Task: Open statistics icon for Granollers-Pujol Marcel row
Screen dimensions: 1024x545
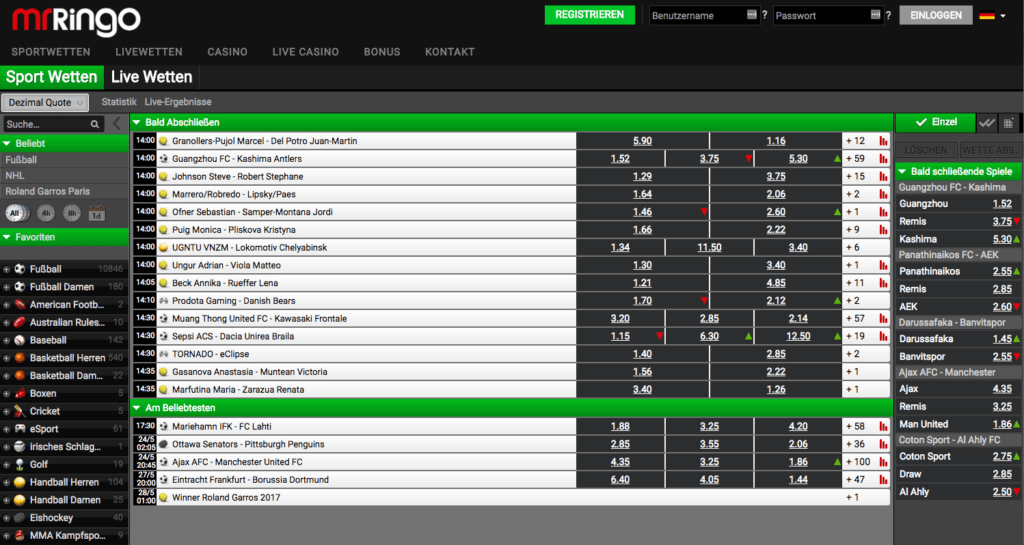Action: [884, 141]
